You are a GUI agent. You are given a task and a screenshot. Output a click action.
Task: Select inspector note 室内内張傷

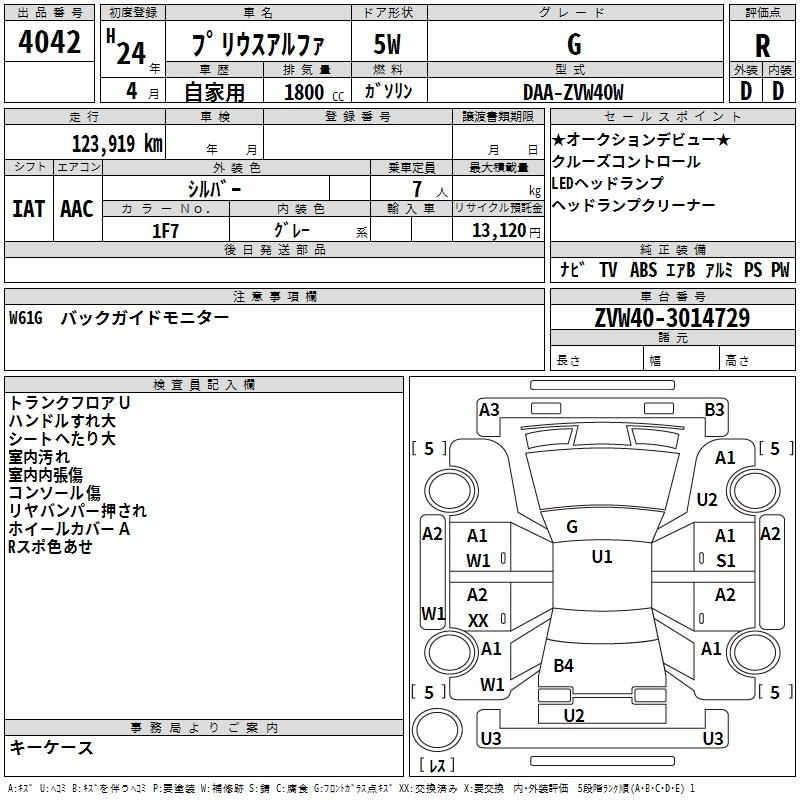click(45, 474)
